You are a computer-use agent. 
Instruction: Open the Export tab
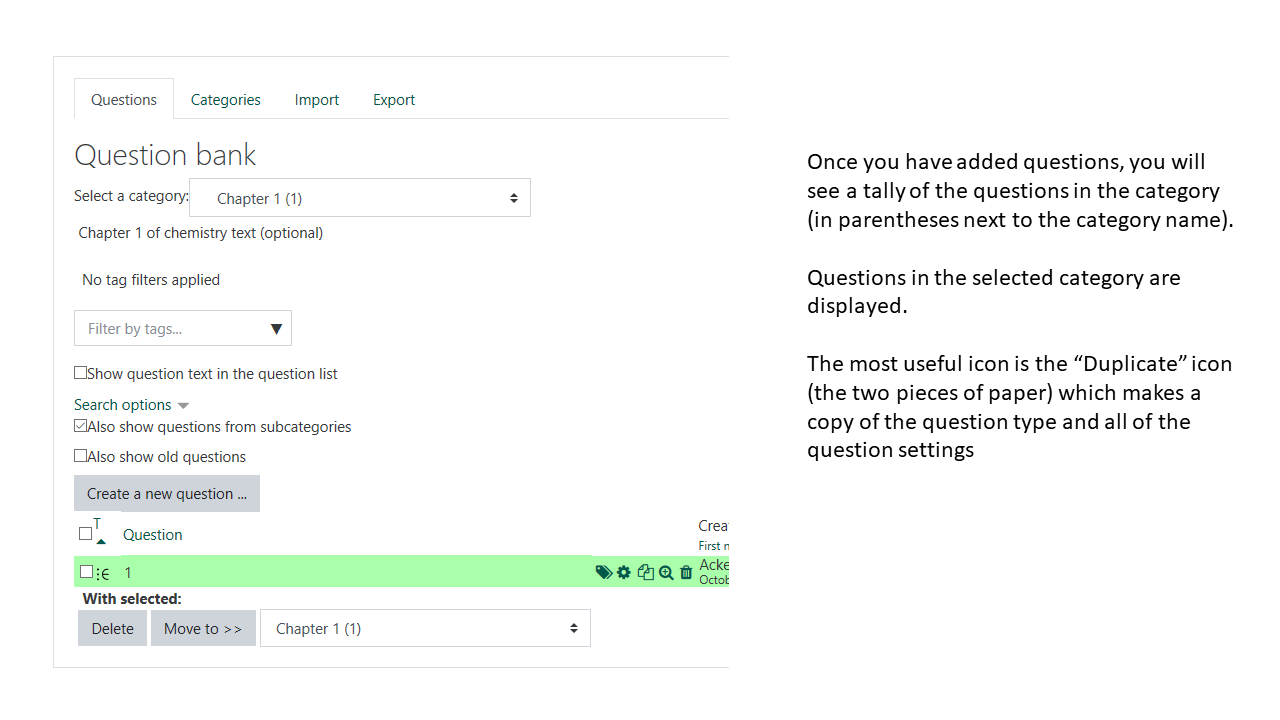(x=393, y=99)
